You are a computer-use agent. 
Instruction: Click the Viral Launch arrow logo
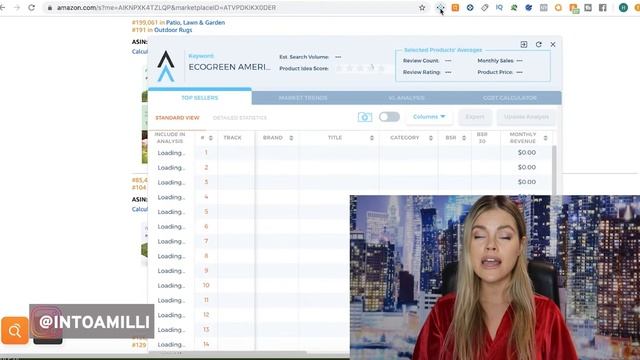coord(166,66)
